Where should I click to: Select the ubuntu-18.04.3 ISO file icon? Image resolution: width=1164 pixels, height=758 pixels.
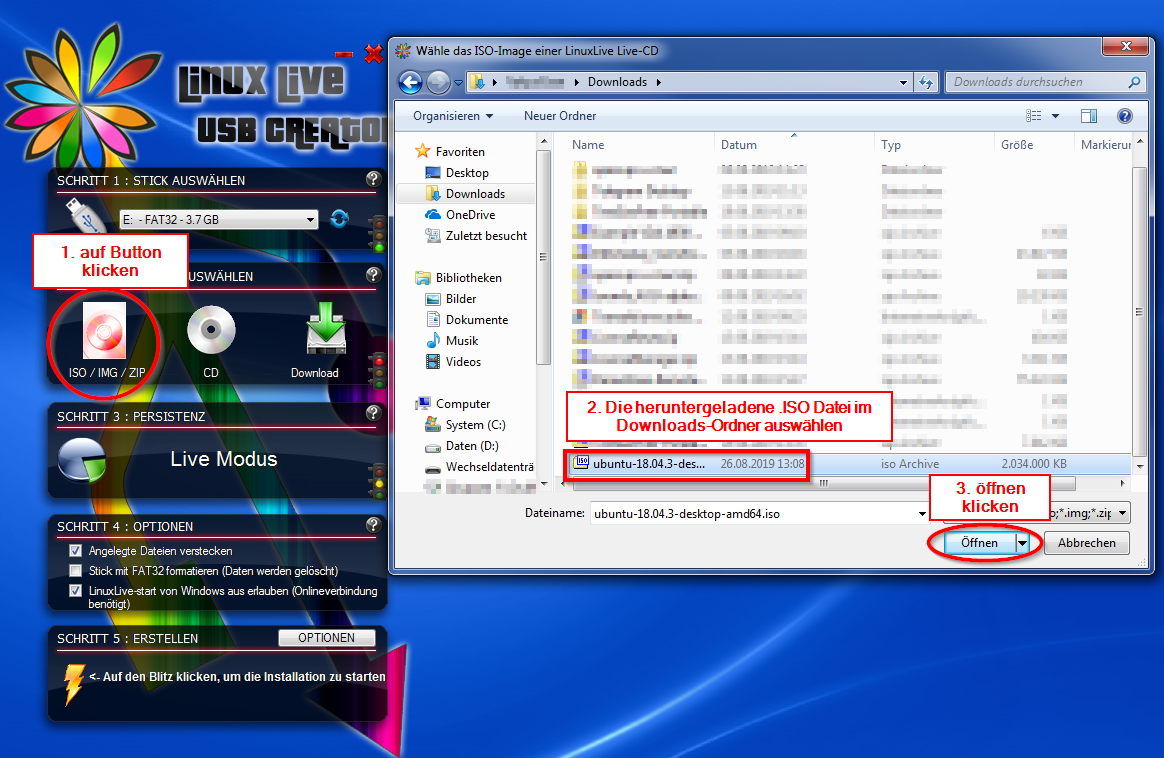pos(583,463)
